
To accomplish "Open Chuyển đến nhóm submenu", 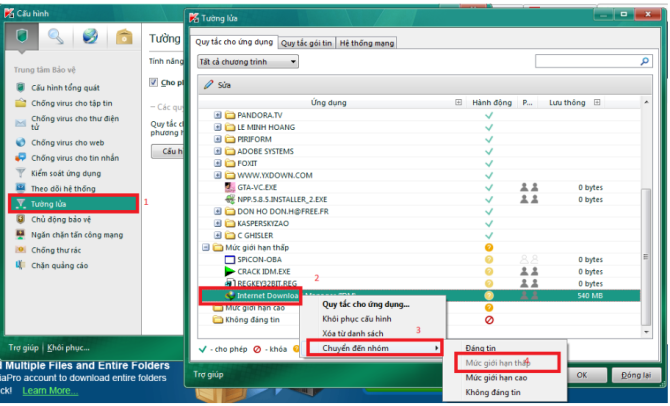I will coord(374,348).
